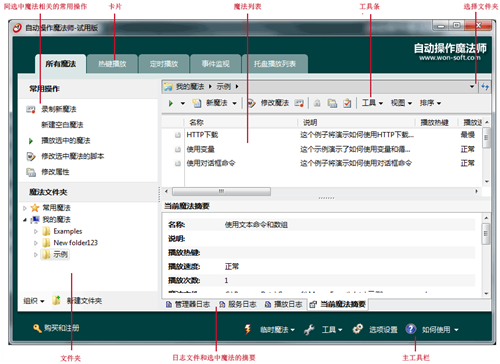Click 示例 in the breadcrumb path

pos(223,87)
